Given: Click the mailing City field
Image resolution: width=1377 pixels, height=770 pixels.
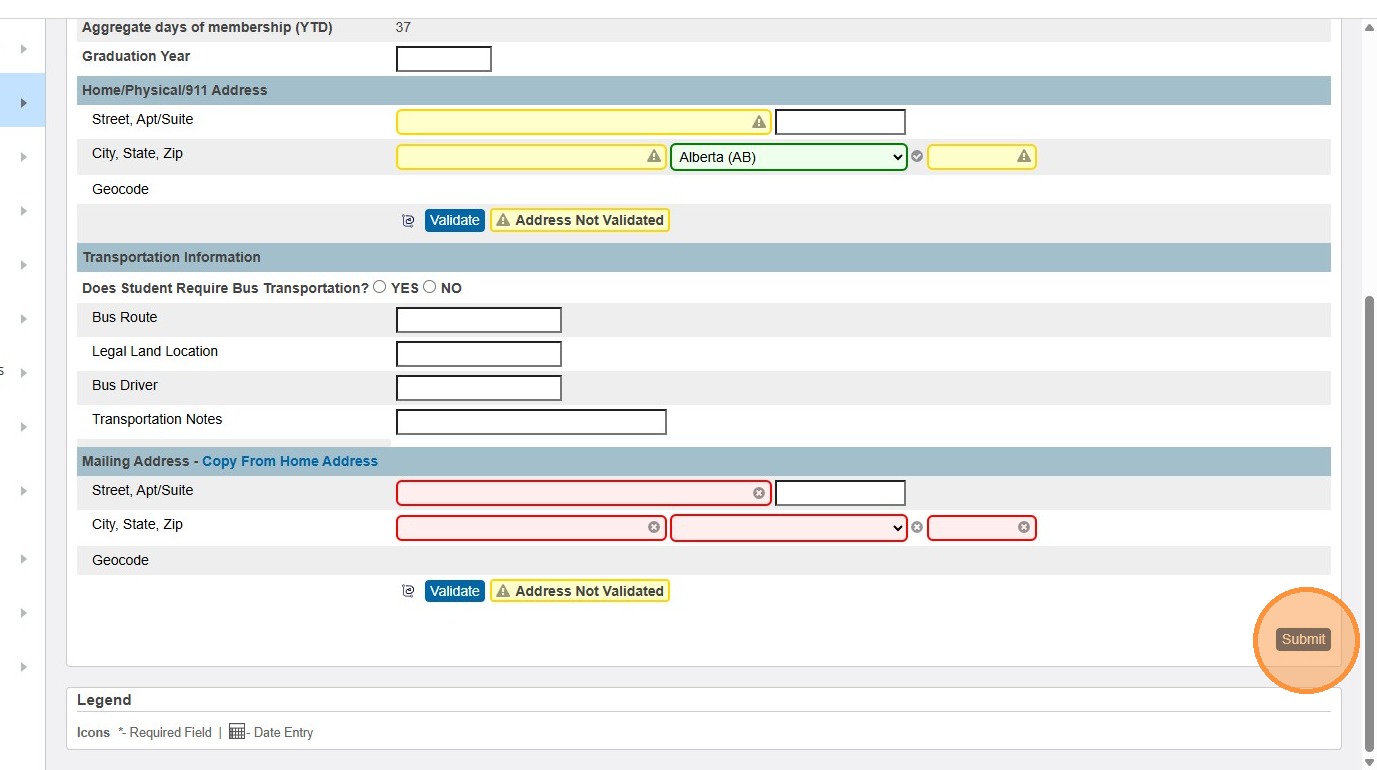Looking at the screenshot, I should pyautogui.click(x=531, y=527).
